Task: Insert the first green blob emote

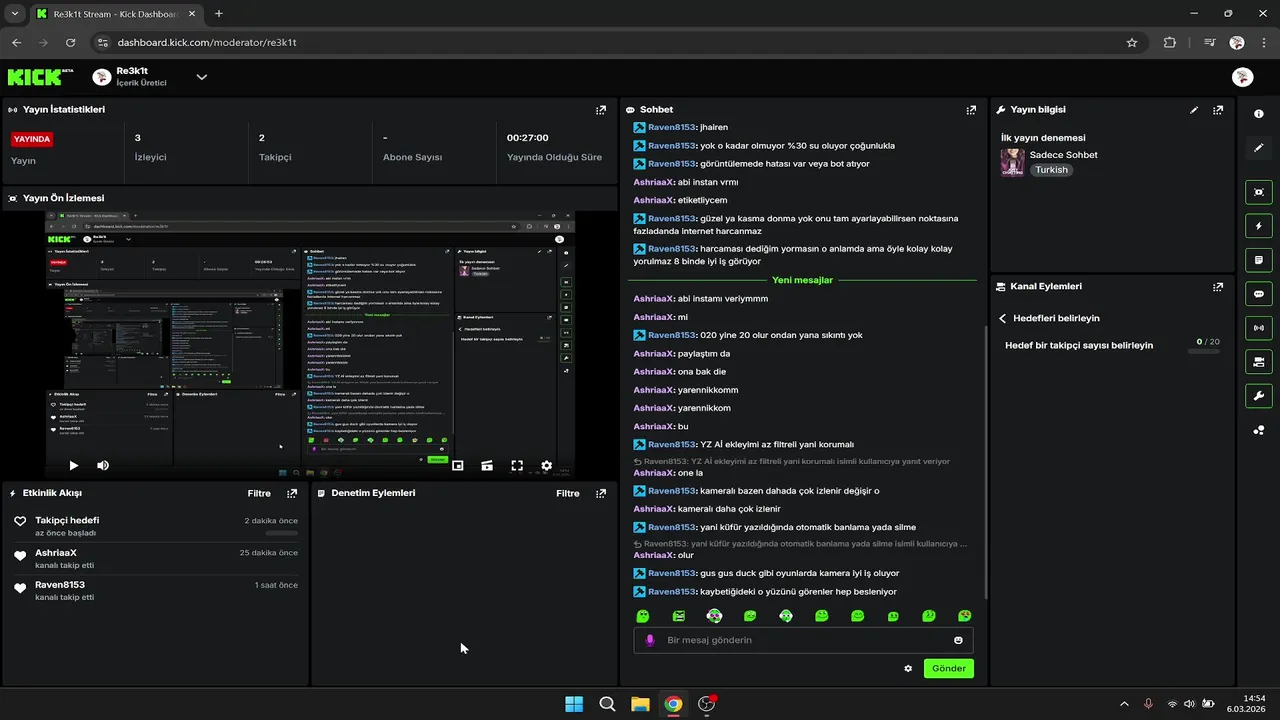Action: pyautogui.click(x=643, y=616)
